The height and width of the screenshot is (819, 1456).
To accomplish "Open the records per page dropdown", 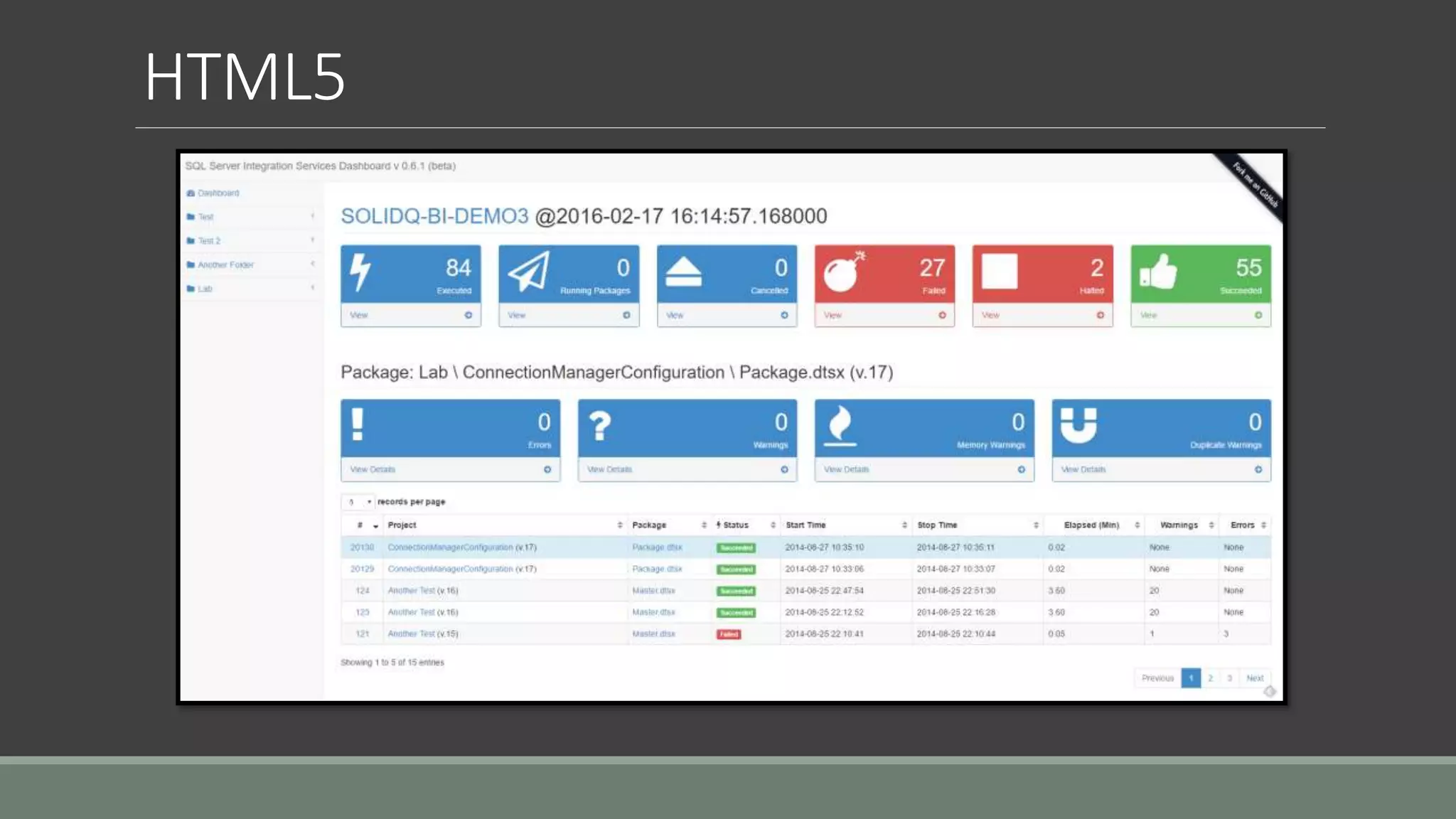I will pyautogui.click(x=358, y=502).
